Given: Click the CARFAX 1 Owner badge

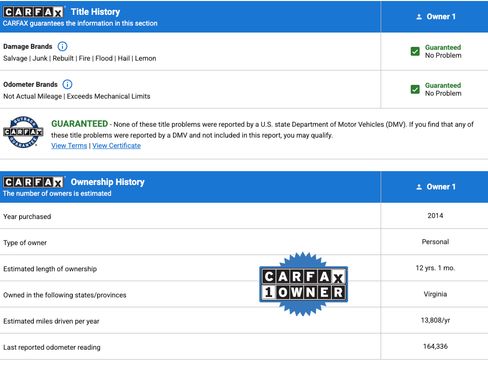Looking at the screenshot, I should click(x=303, y=284).
